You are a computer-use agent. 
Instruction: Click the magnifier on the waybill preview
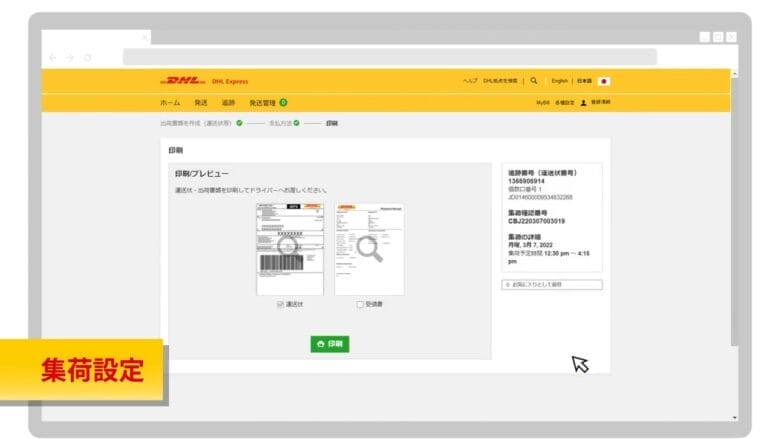288,246
